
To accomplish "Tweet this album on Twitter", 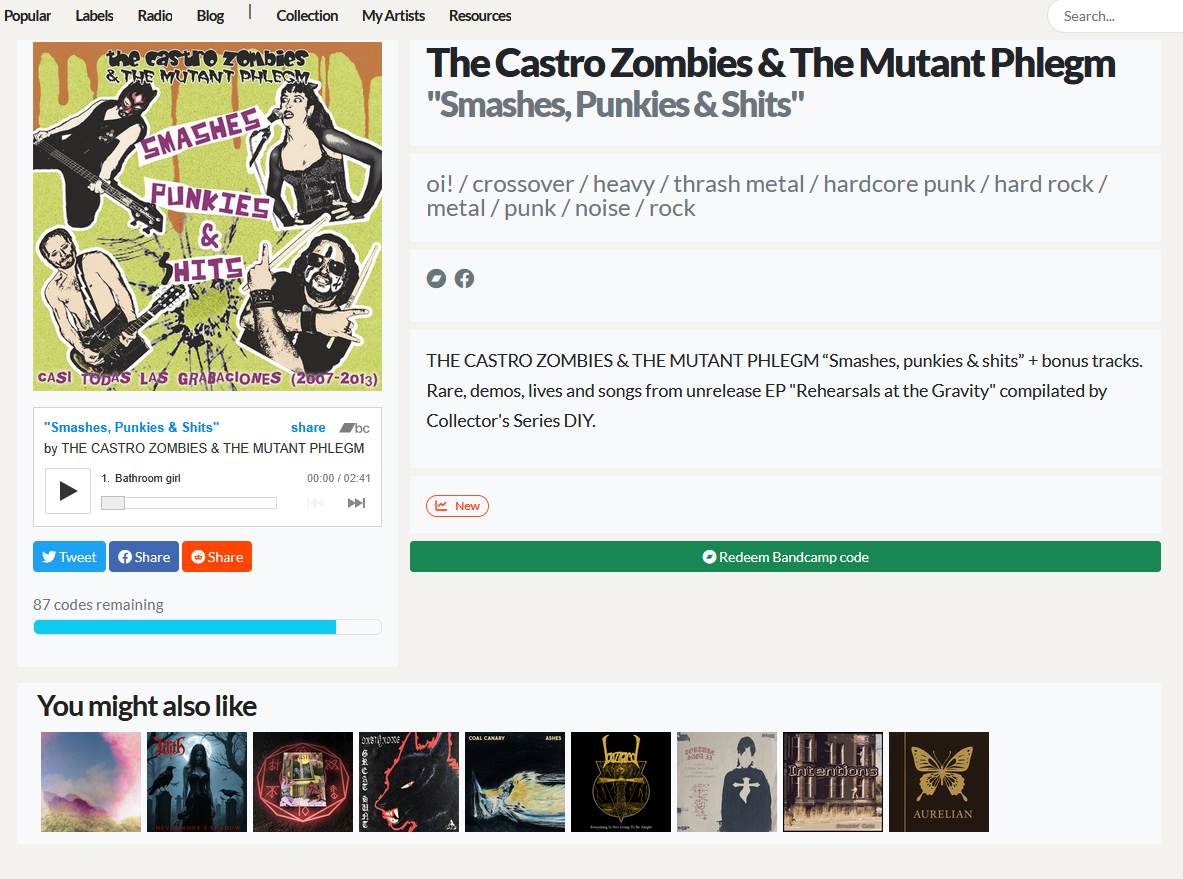I will (69, 557).
